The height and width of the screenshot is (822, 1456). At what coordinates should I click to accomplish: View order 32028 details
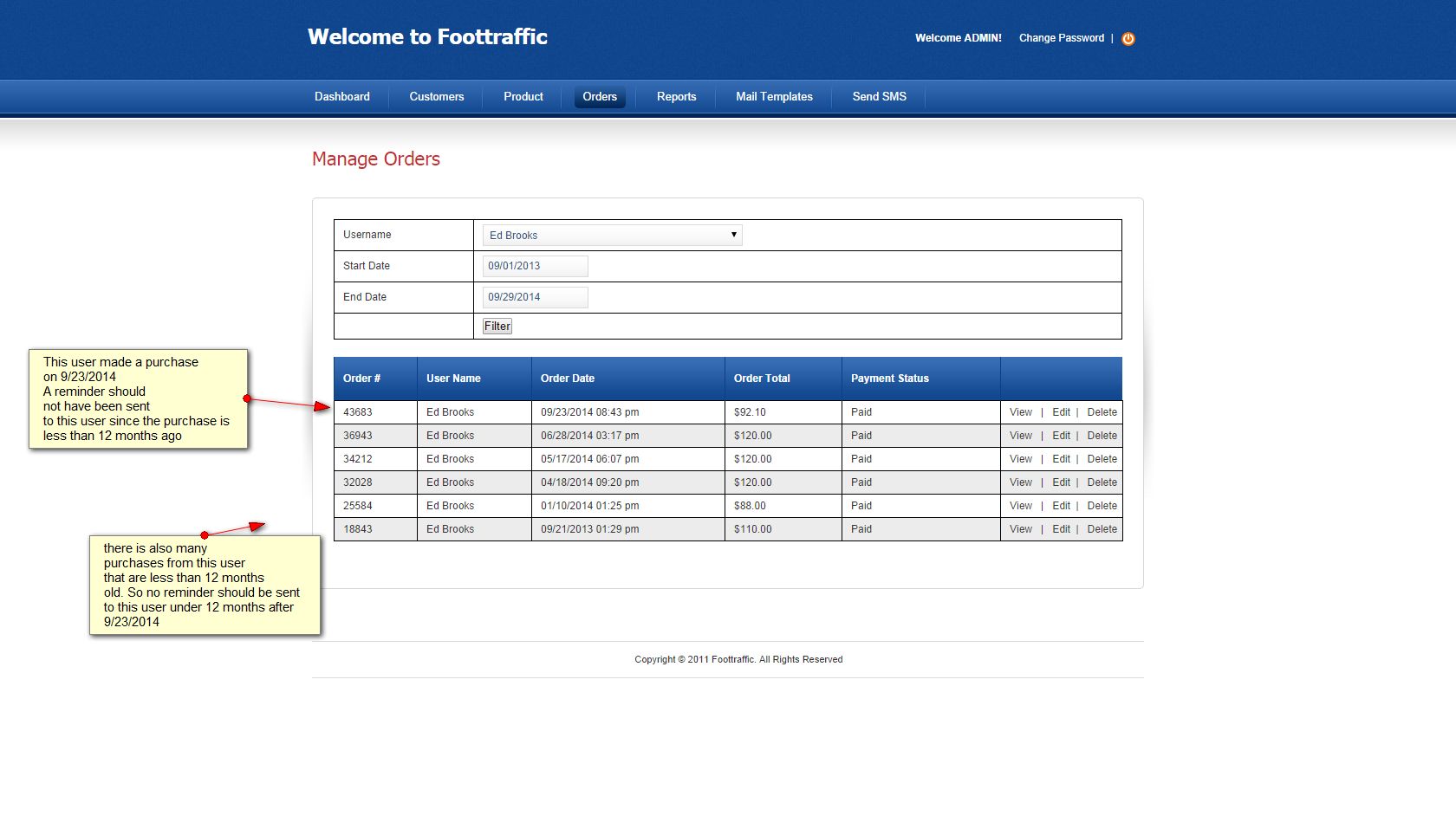coord(1020,482)
